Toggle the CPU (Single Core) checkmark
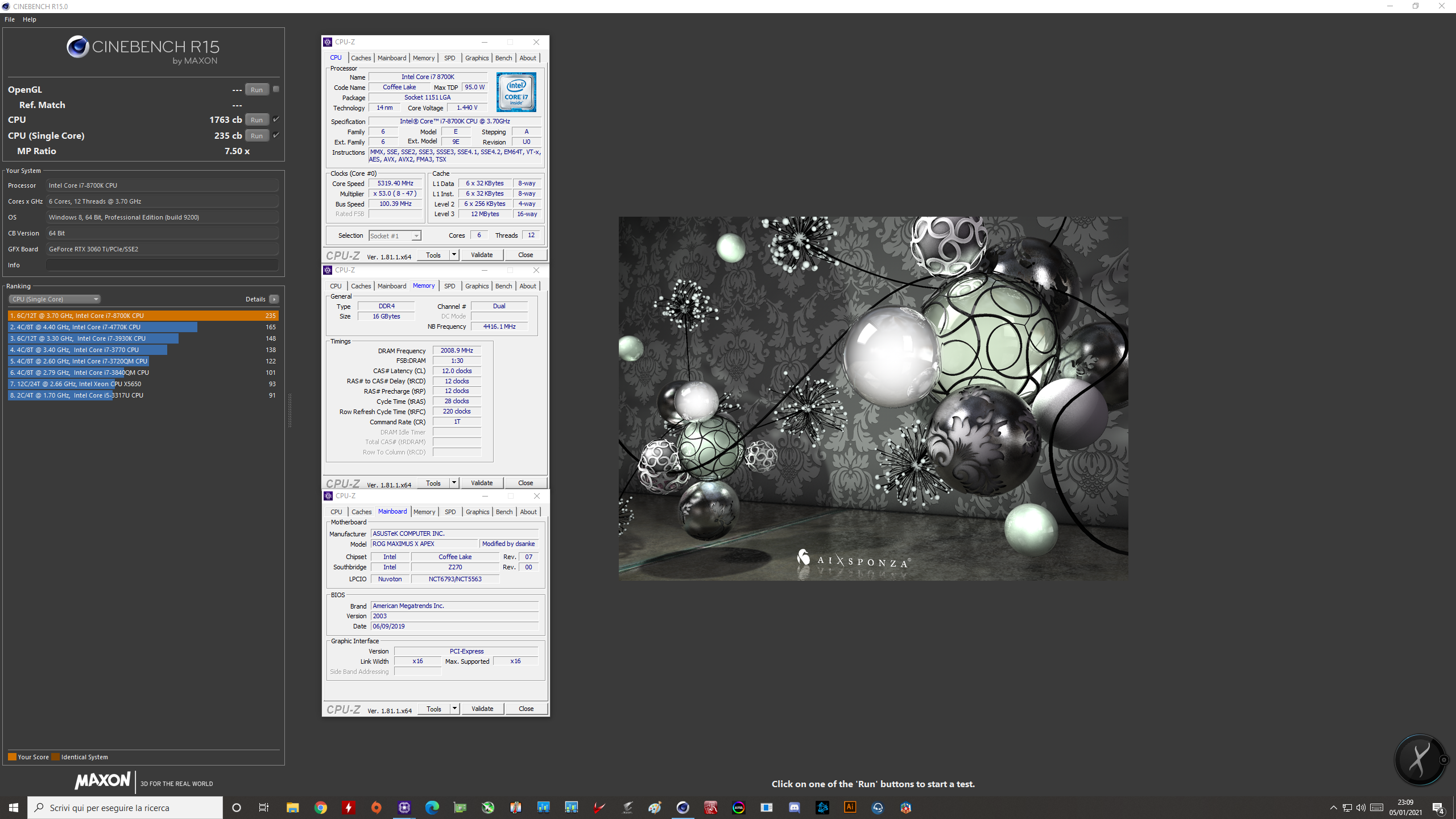This screenshot has height=819, width=1456. 276,135
